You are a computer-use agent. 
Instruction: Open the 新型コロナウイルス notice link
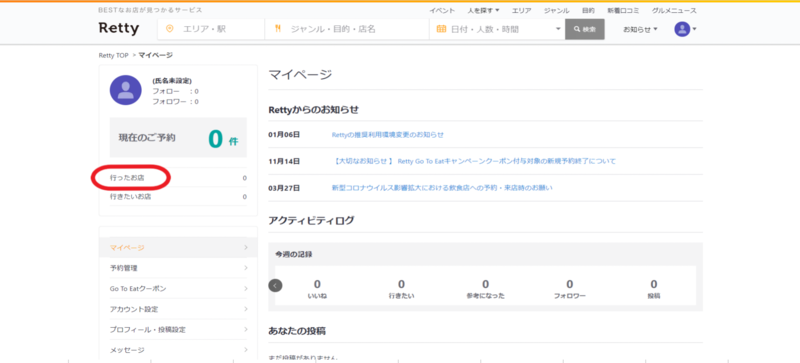coord(442,188)
